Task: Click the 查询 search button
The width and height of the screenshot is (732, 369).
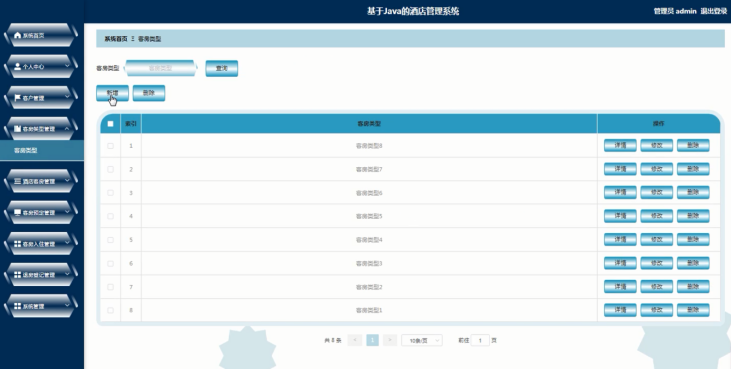Action: (x=222, y=68)
